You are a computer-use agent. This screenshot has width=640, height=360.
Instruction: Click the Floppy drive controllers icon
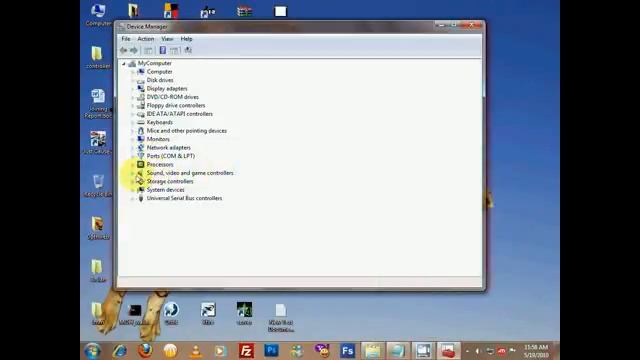click(141, 105)
